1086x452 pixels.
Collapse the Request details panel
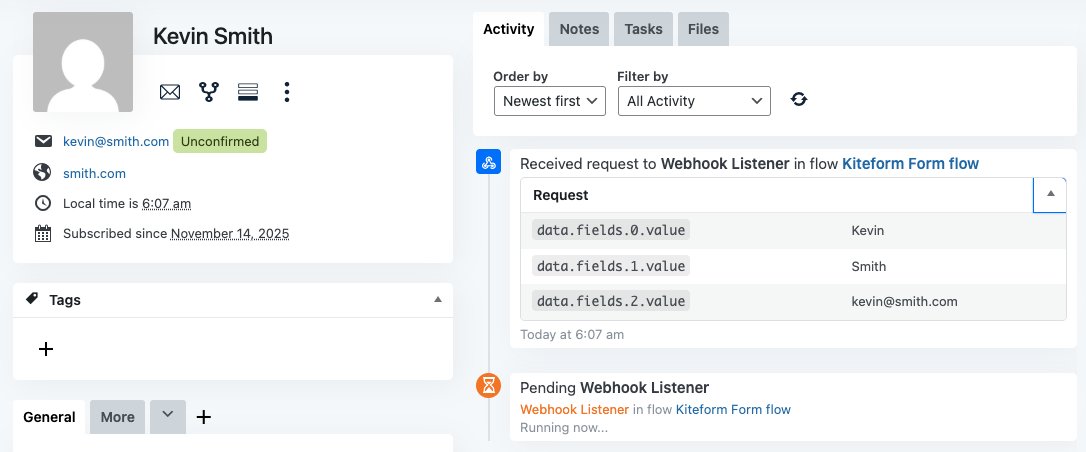pos(1049,195)
